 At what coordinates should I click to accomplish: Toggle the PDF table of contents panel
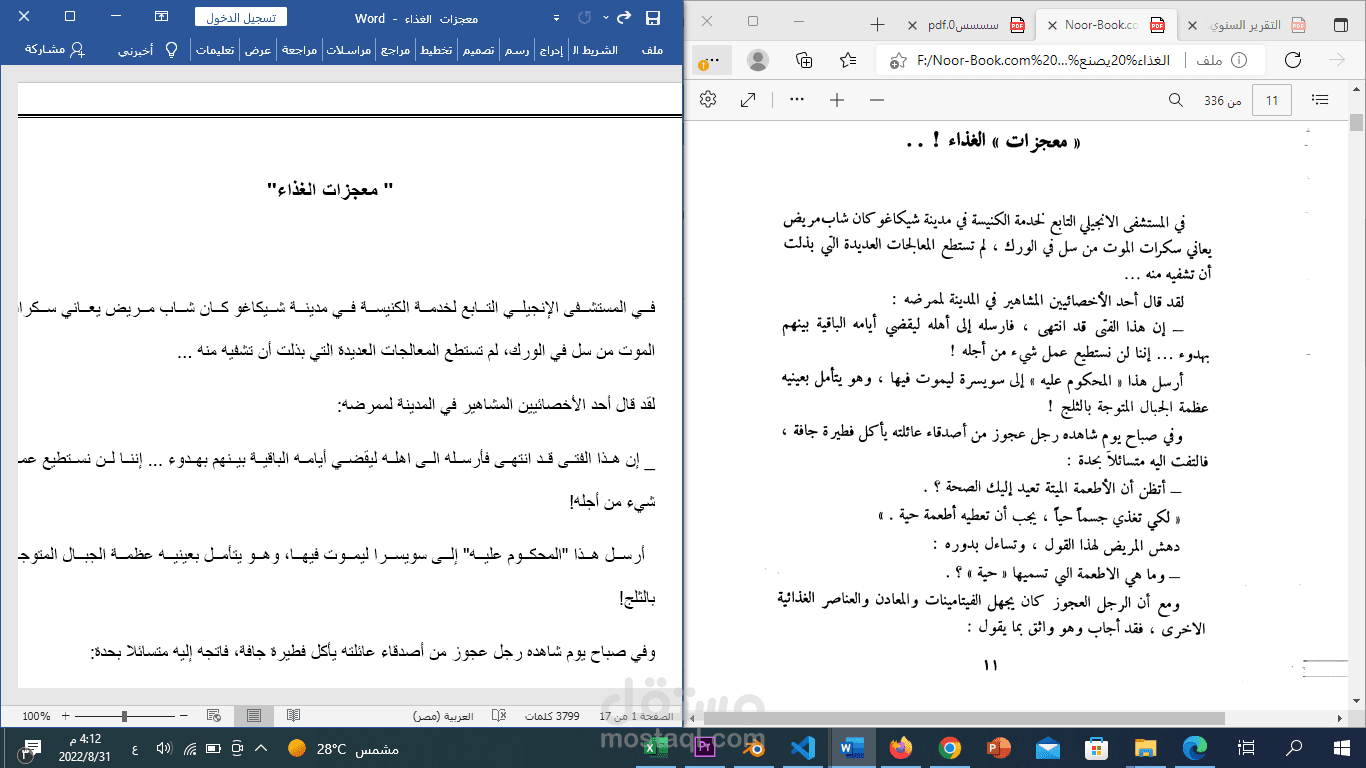[1320, 100]
